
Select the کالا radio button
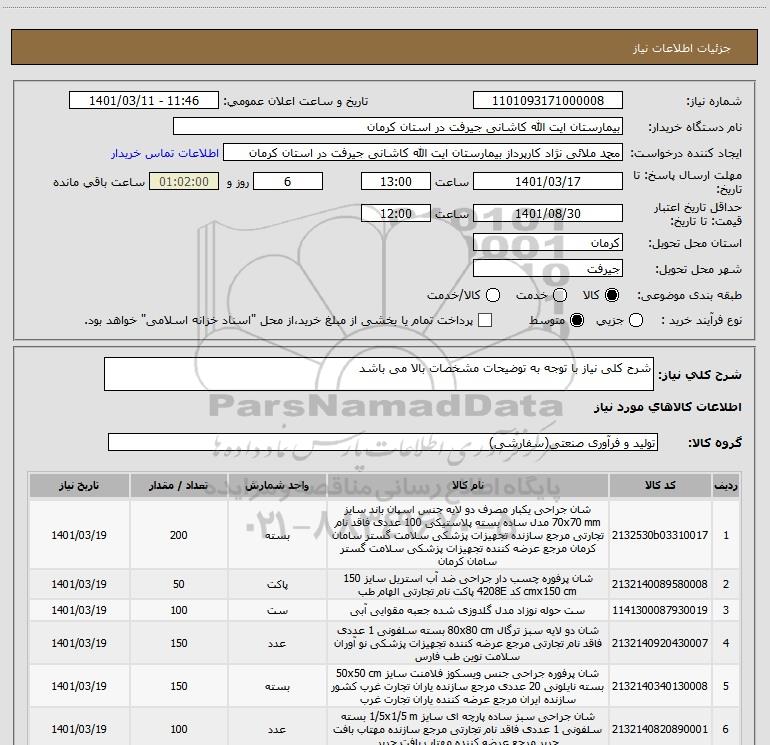coord(612,295)
